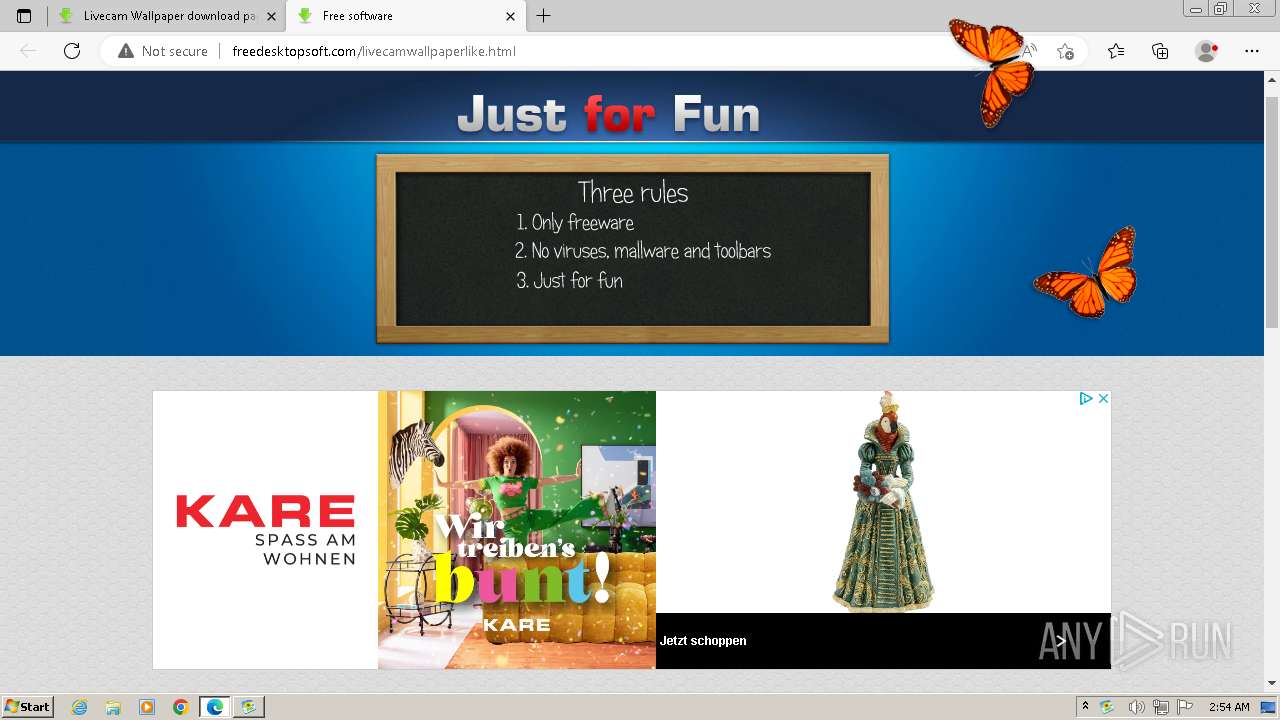Click the Just for Fun heading
The height and width of the screenshot is (720, 1280).
point(608,114)
